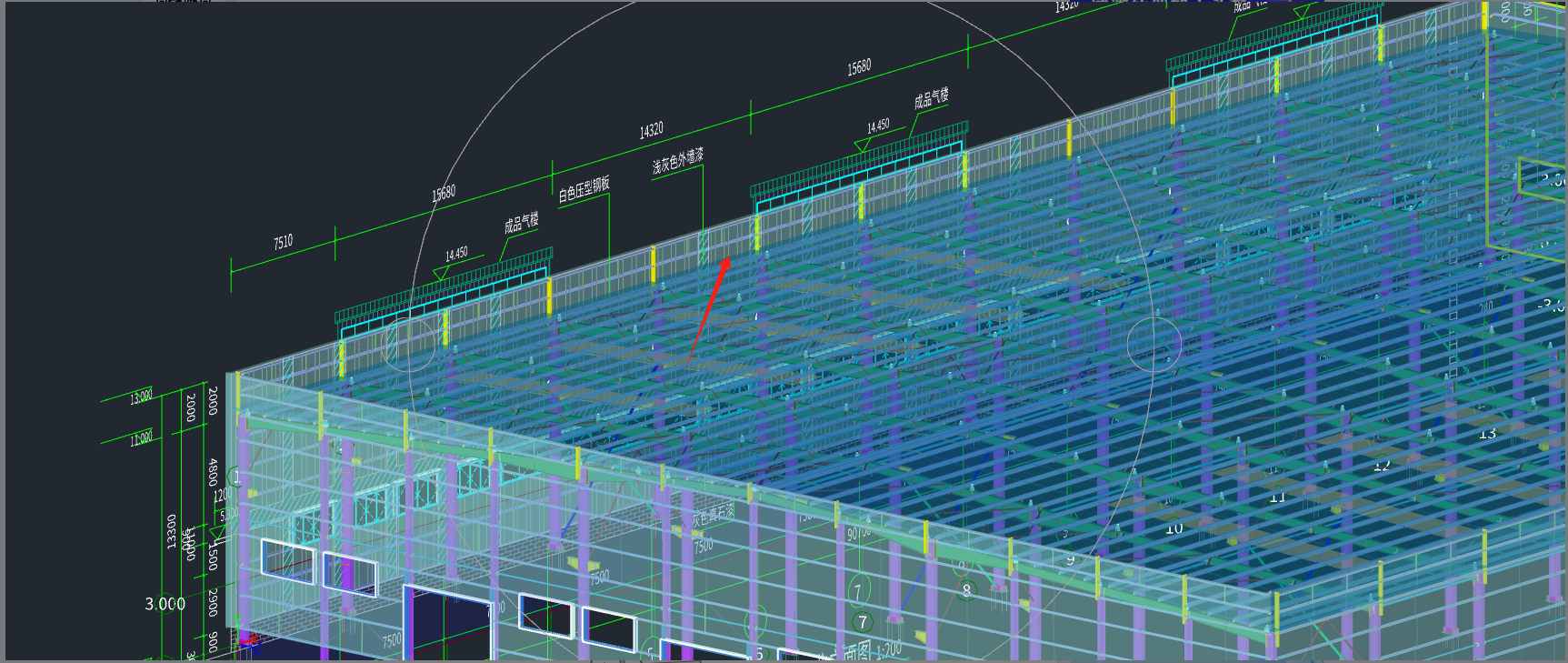1568x663 pixels.
Task: Click grid axis number 13
Action: point(1487,434)
